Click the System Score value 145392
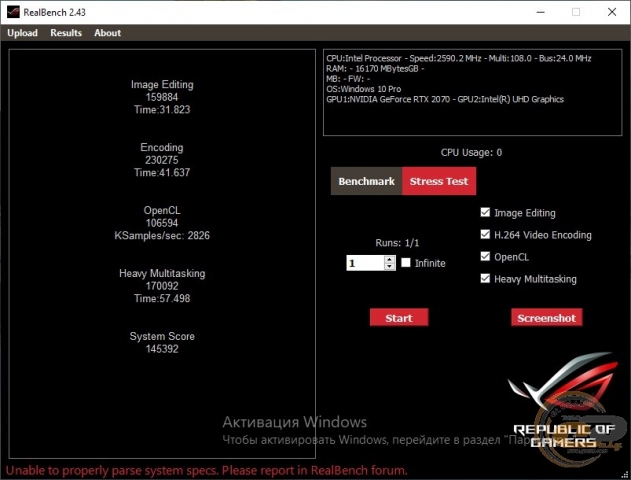Viewport: 631px width, 480px height. pos(162,349)
